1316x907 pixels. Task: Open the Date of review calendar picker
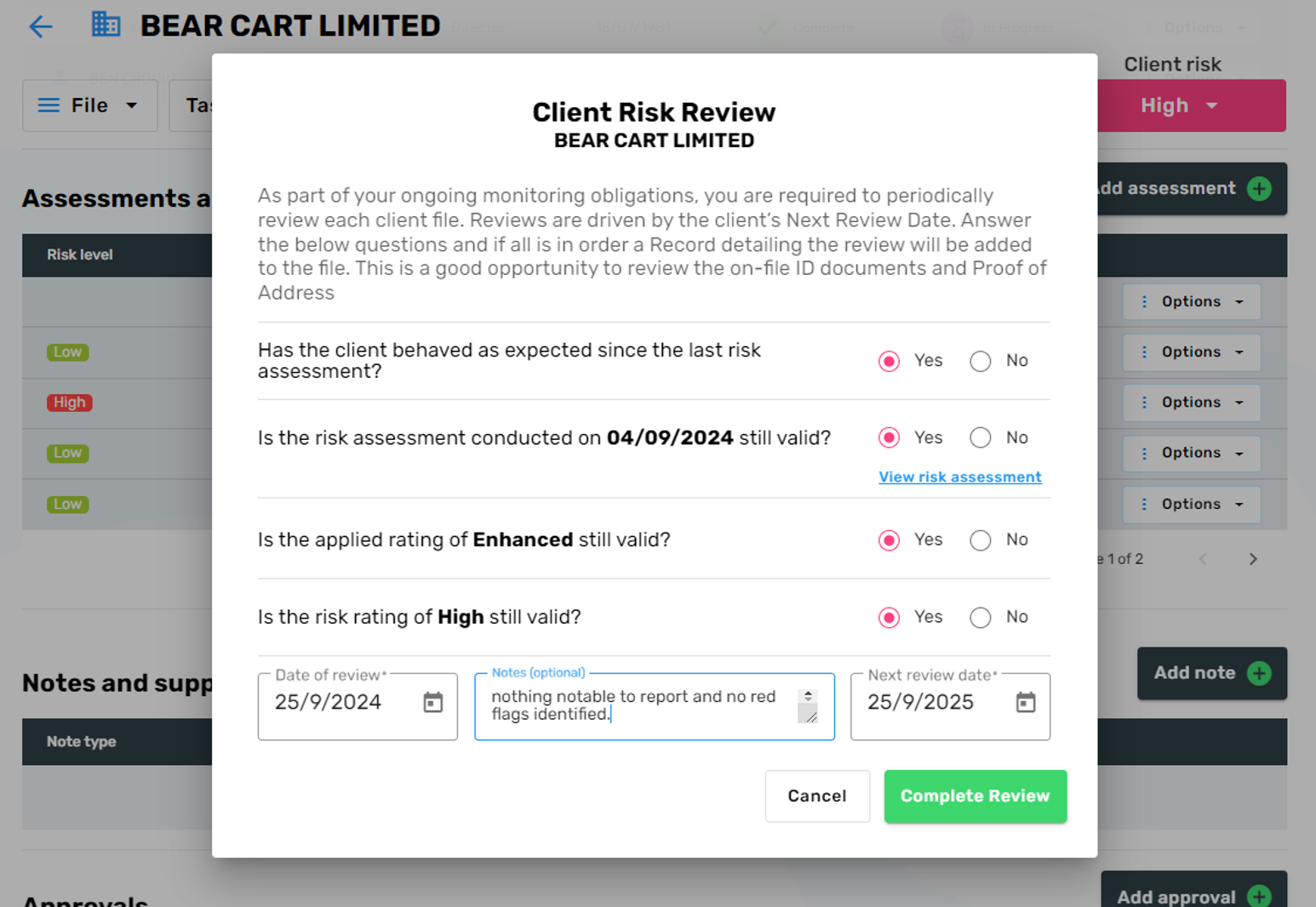coord(433,703)
